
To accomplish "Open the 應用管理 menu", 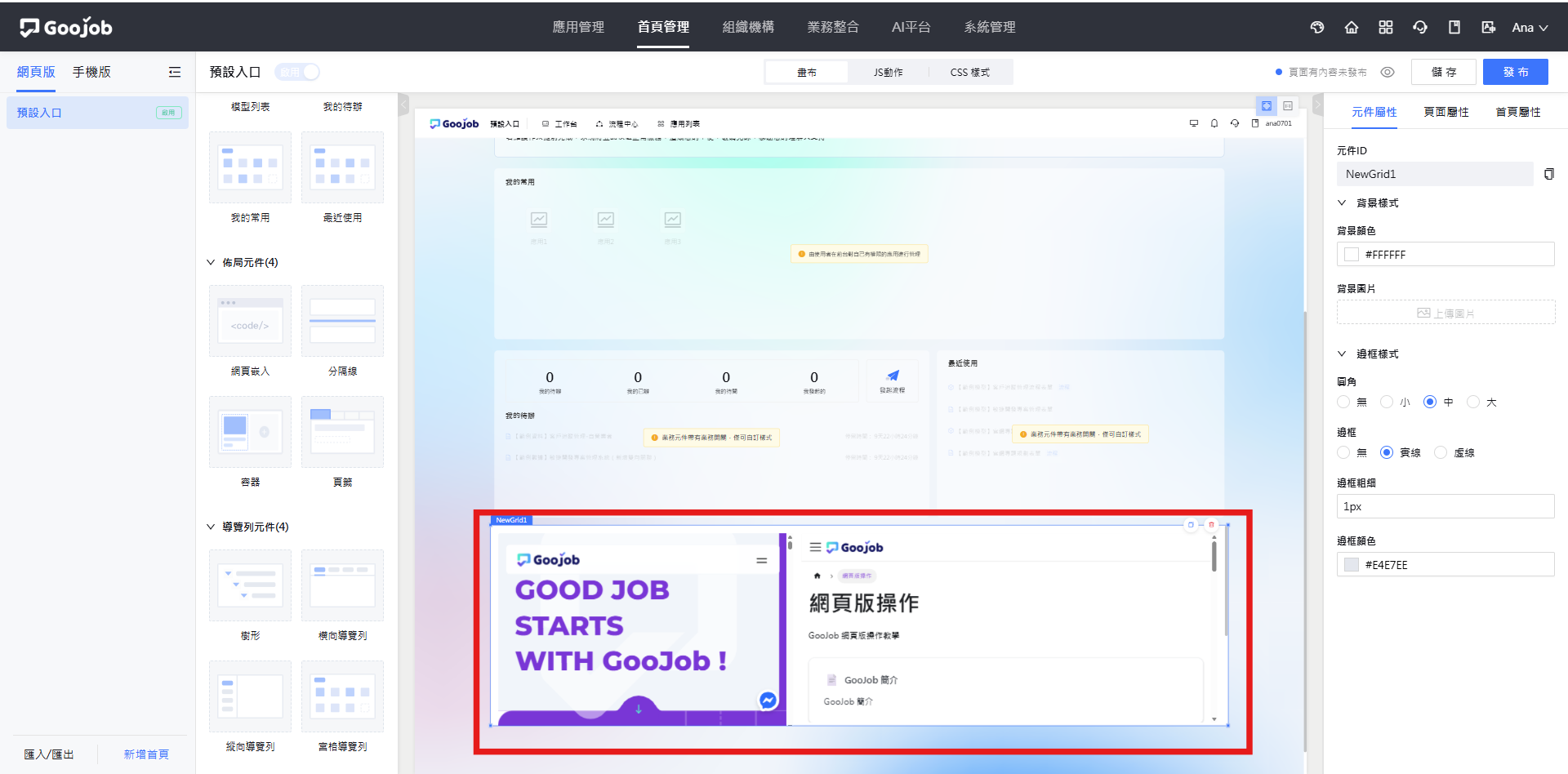I will point(578,27).
